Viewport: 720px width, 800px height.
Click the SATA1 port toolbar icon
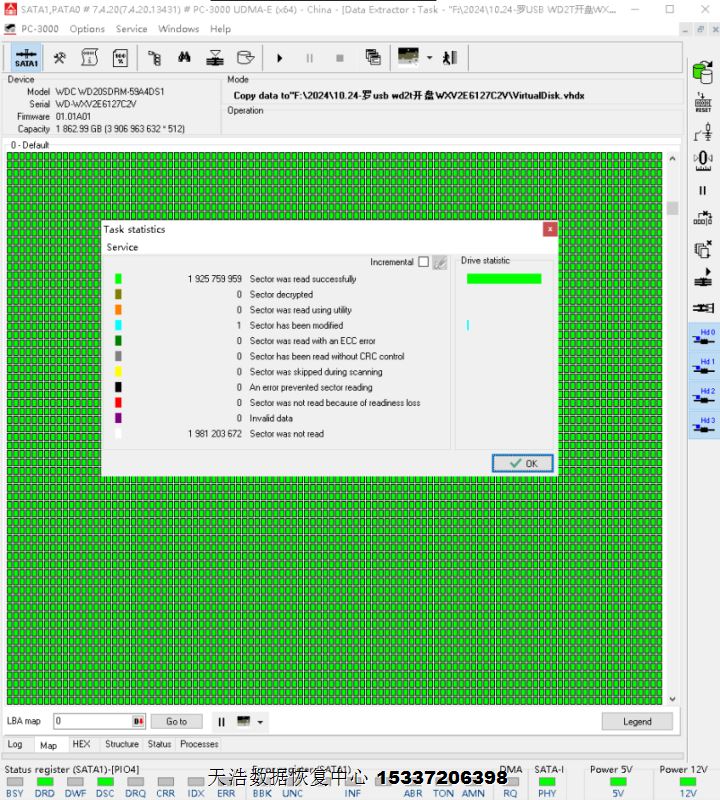pyautogui.click(x=27, y=57)
